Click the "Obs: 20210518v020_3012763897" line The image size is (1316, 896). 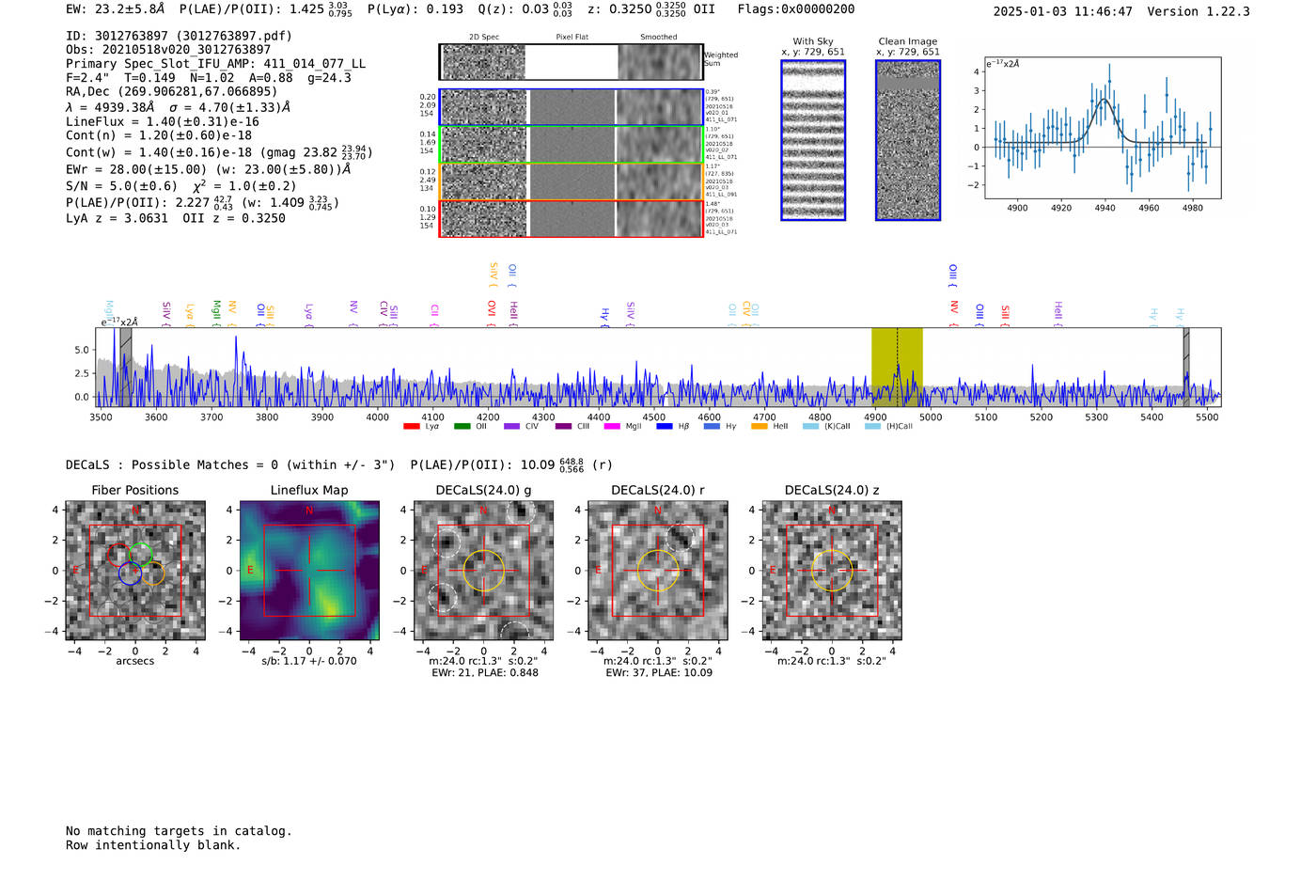(x=168, y=49)
